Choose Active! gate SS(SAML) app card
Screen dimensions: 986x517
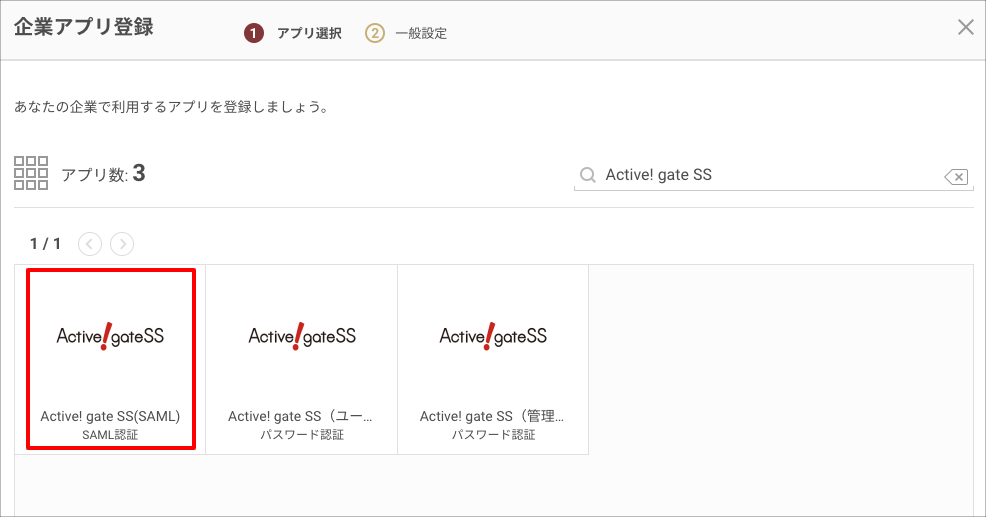click(x=111, y=359)
